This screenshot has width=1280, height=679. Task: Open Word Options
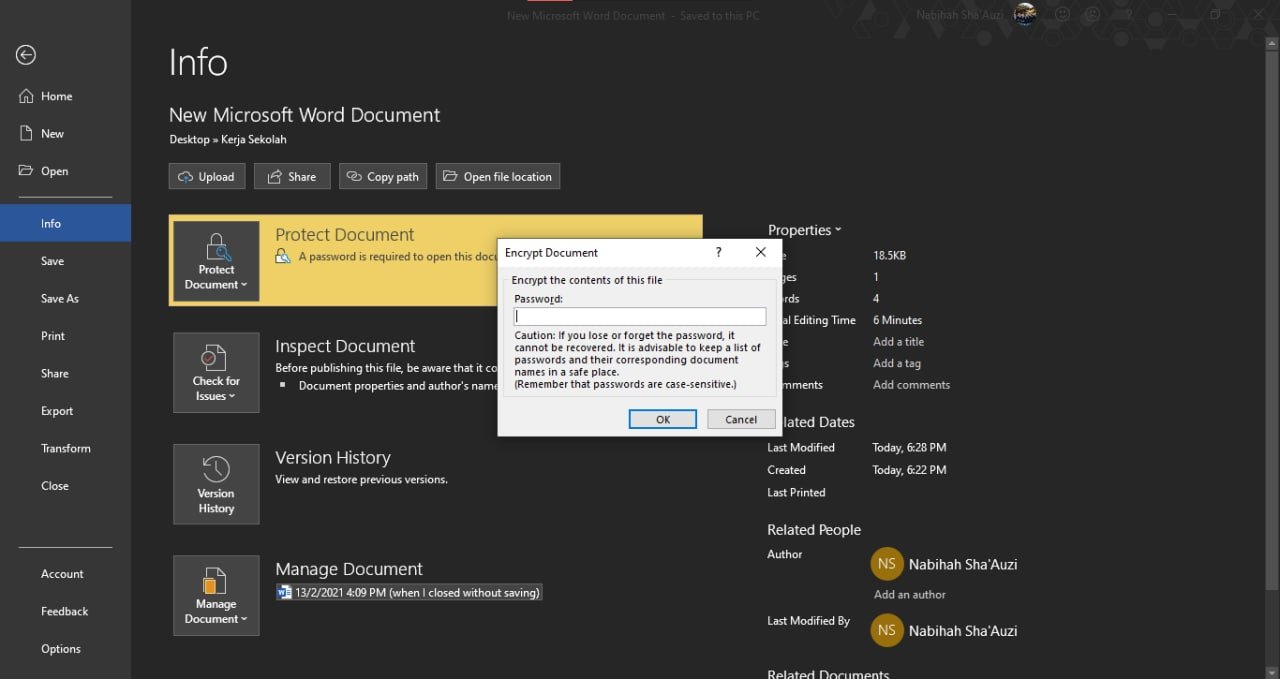point(60,649)
